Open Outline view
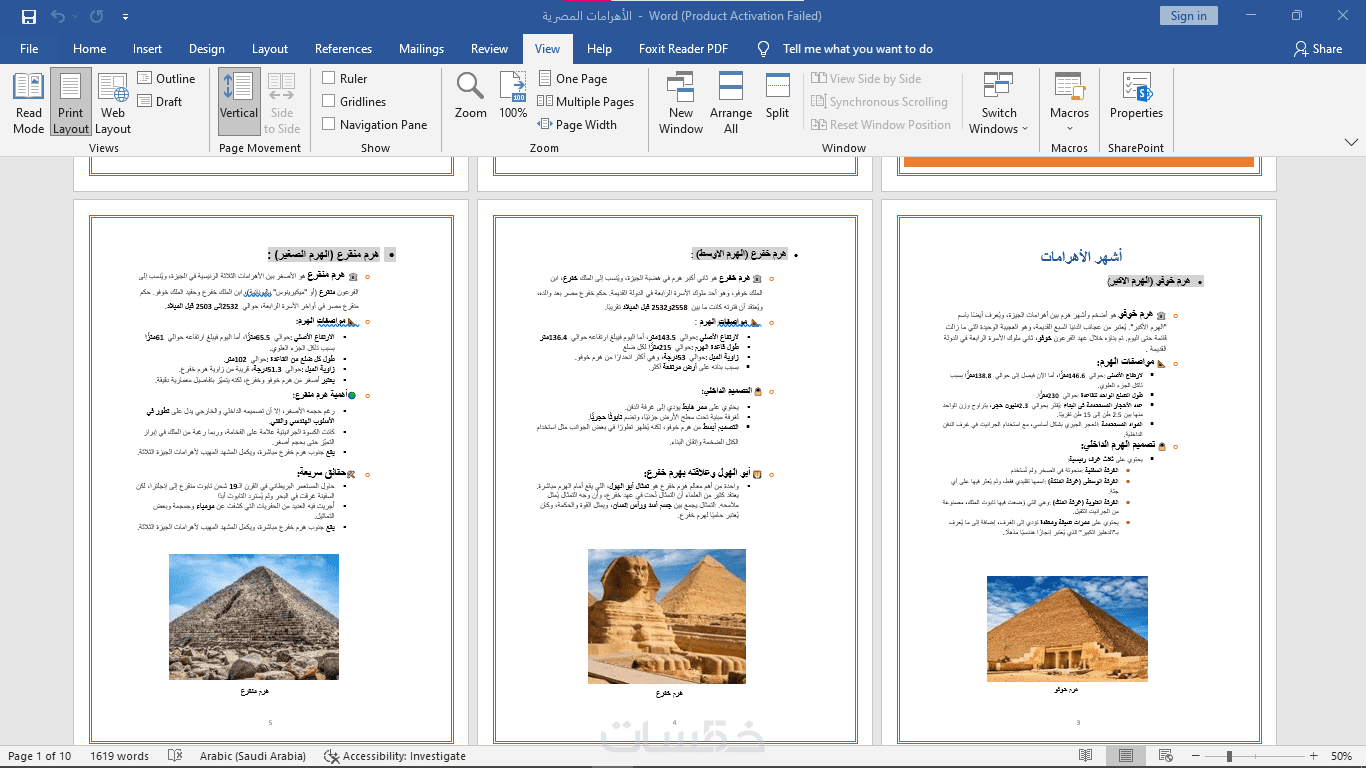 click(x=166, y=78)
